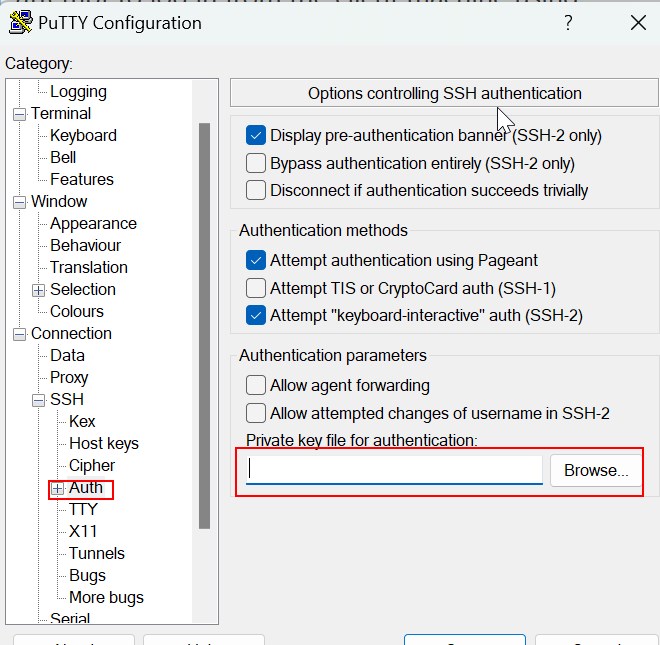Open the Host keys settings page
Screen dimensions: 660x645
pyautogui.click(x=103, y=443)
